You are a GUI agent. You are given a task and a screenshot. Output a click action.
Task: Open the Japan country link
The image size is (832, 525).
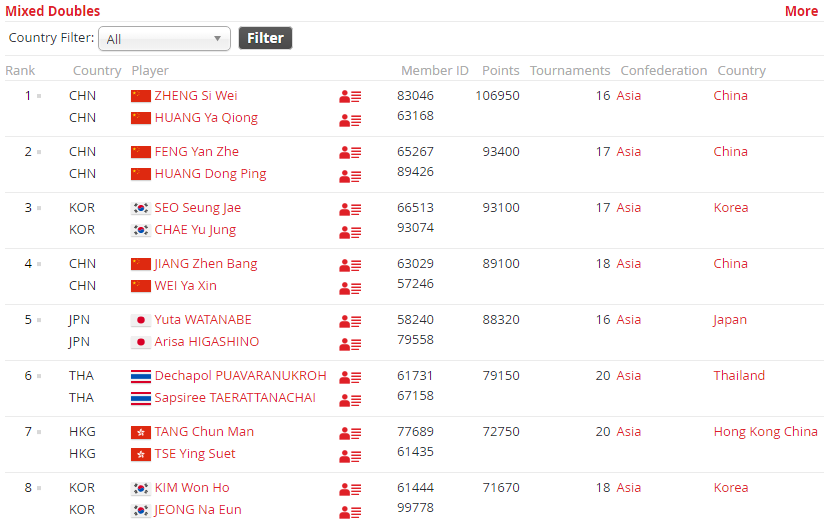coord(730,320)
